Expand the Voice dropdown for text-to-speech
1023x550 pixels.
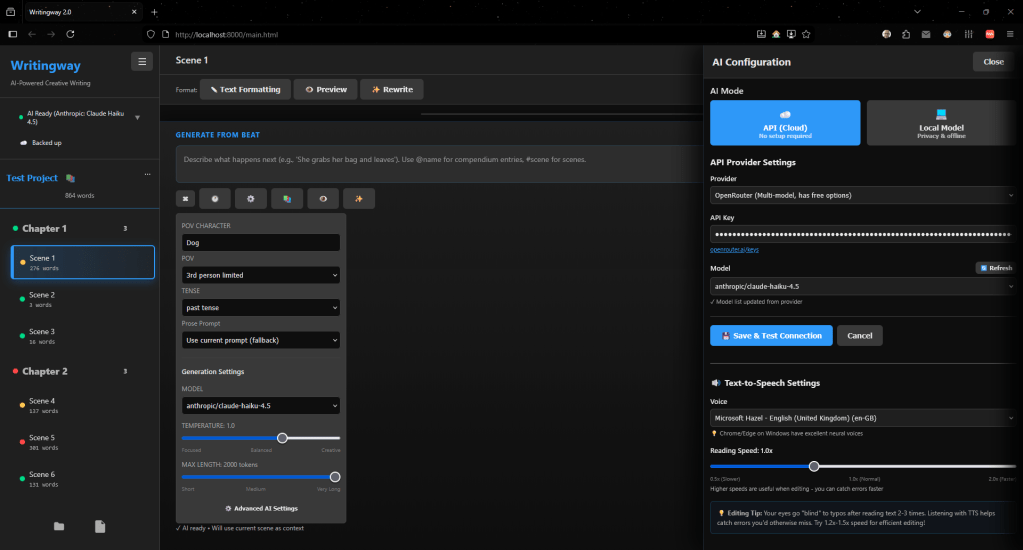862,417
